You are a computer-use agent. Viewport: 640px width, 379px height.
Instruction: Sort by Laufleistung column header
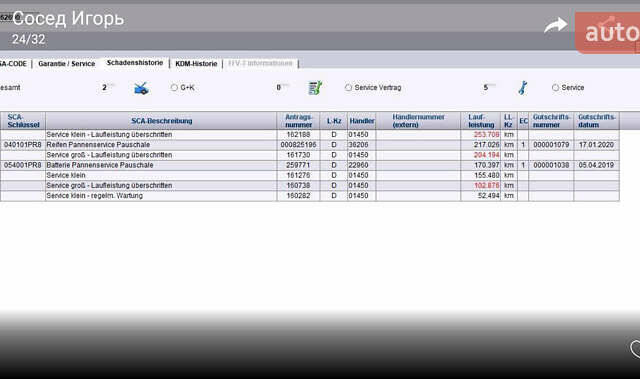click(481, 121)
